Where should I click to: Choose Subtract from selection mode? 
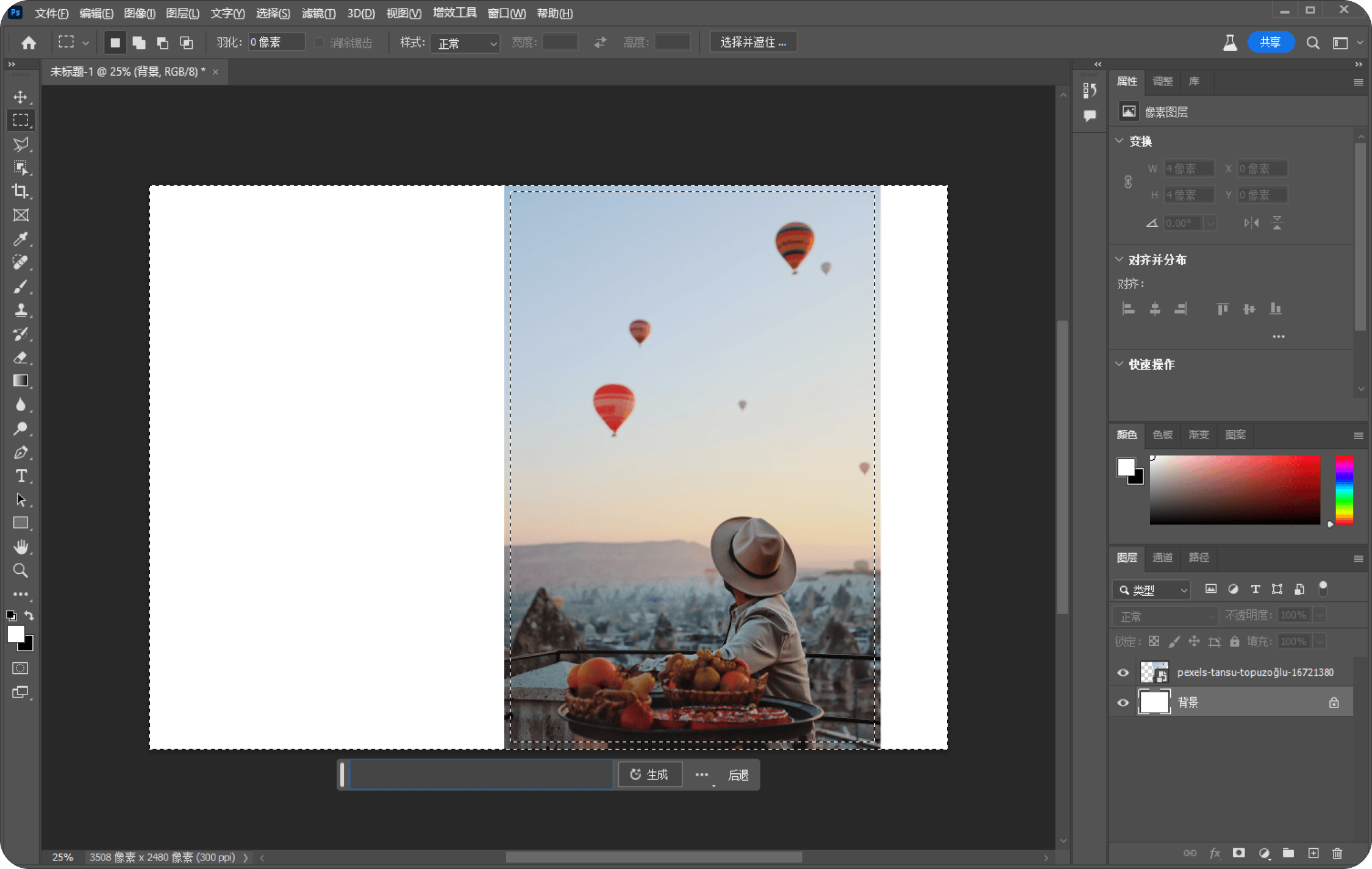pos(163,43)
